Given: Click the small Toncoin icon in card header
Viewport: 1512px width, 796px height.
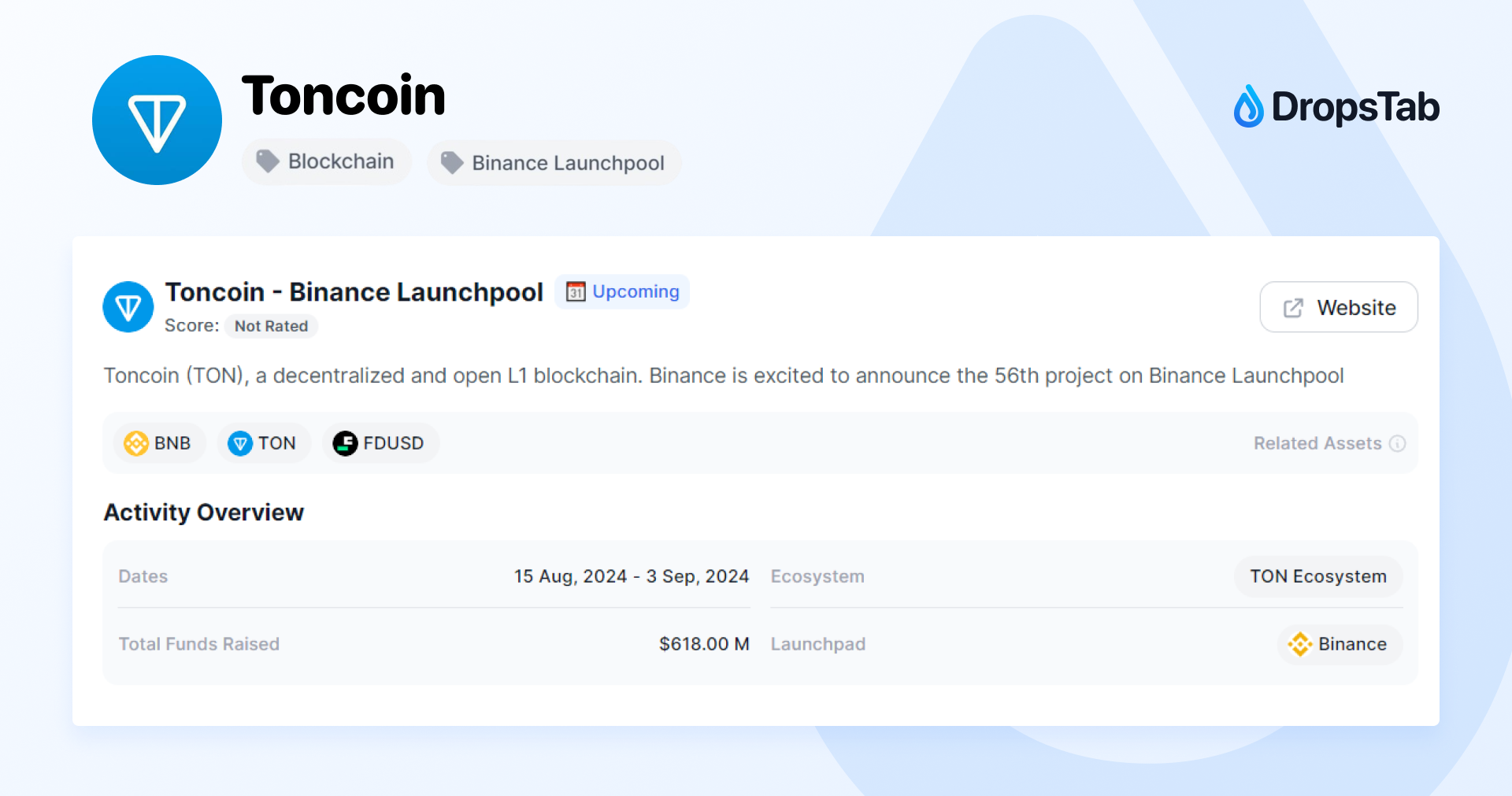Looking at the screenshot, I should coord(128,307).
